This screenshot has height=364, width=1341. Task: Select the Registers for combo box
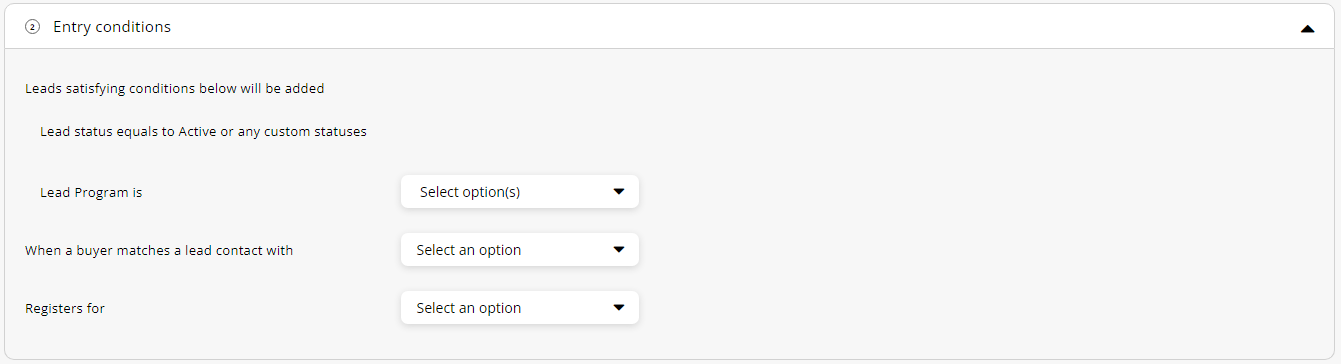point(520,307)
